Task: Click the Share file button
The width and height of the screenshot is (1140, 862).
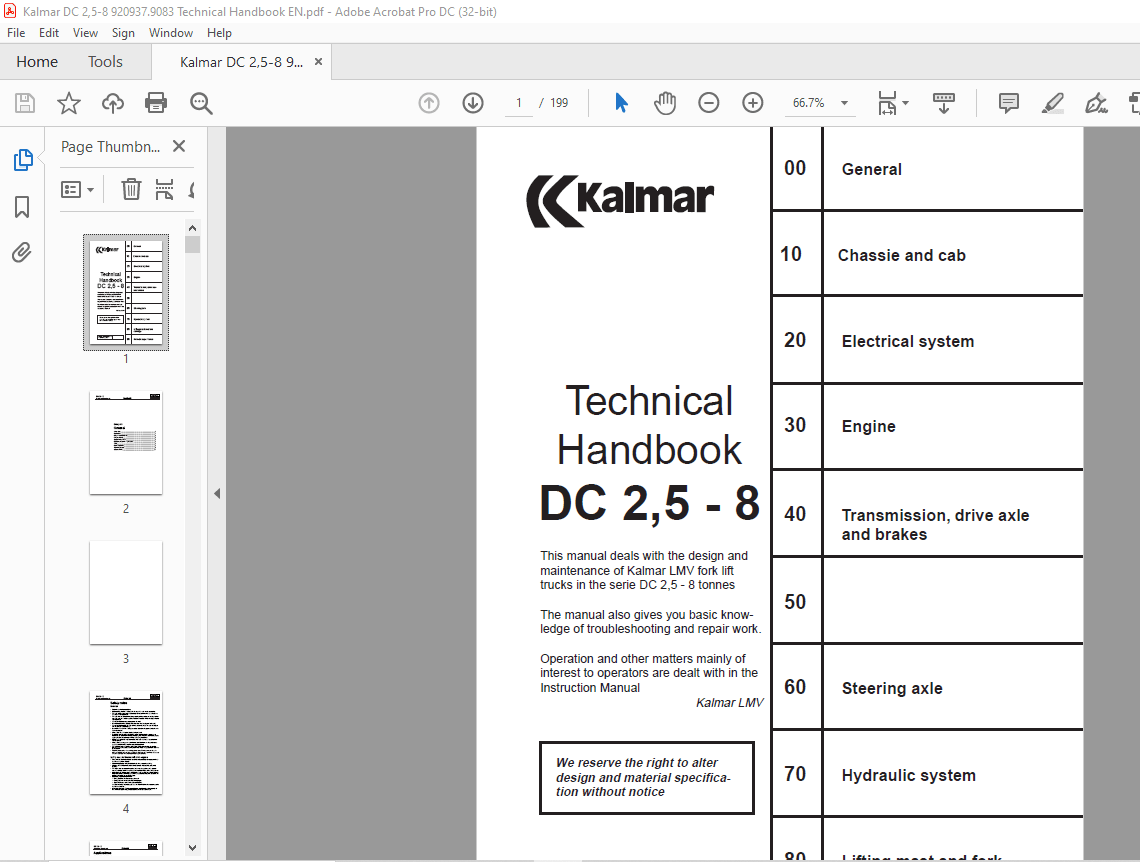Action: click(112, 102)
